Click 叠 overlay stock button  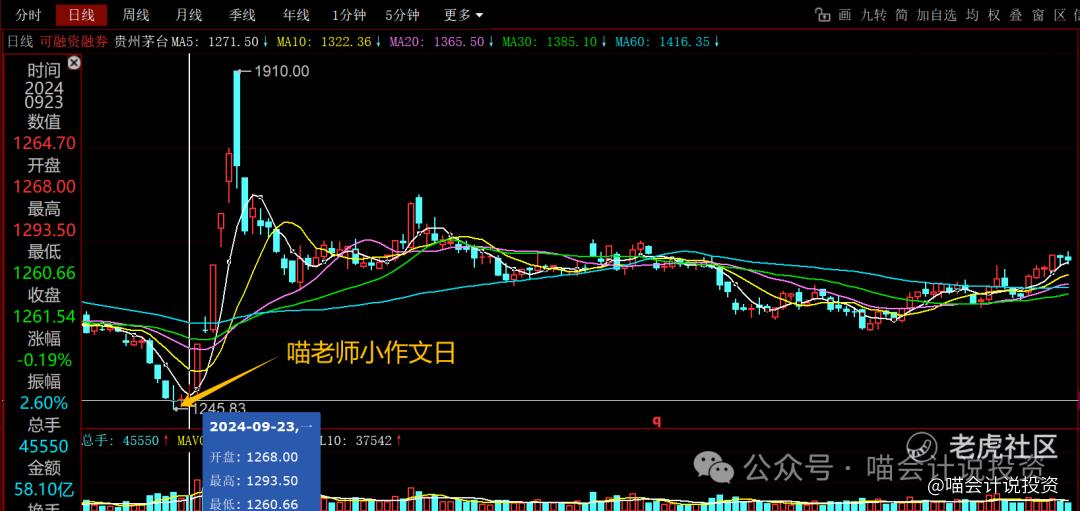[1016, 14]
